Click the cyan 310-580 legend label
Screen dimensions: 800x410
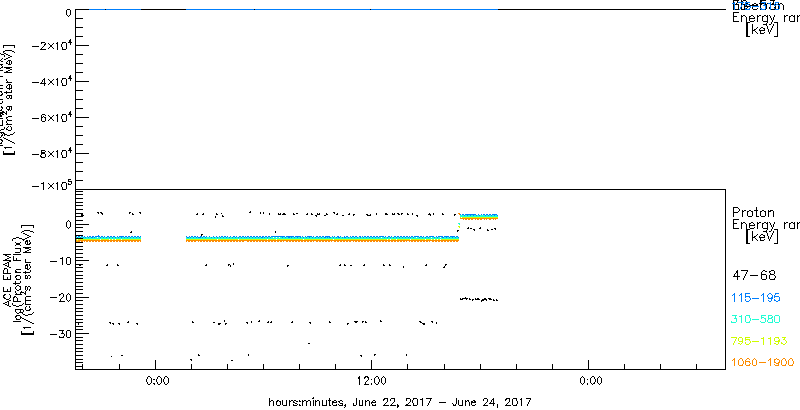coord(756,320)
